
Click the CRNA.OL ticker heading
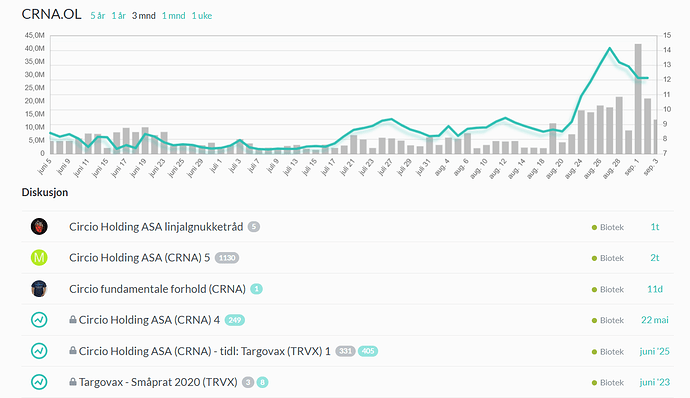click(x=51, y=15)
